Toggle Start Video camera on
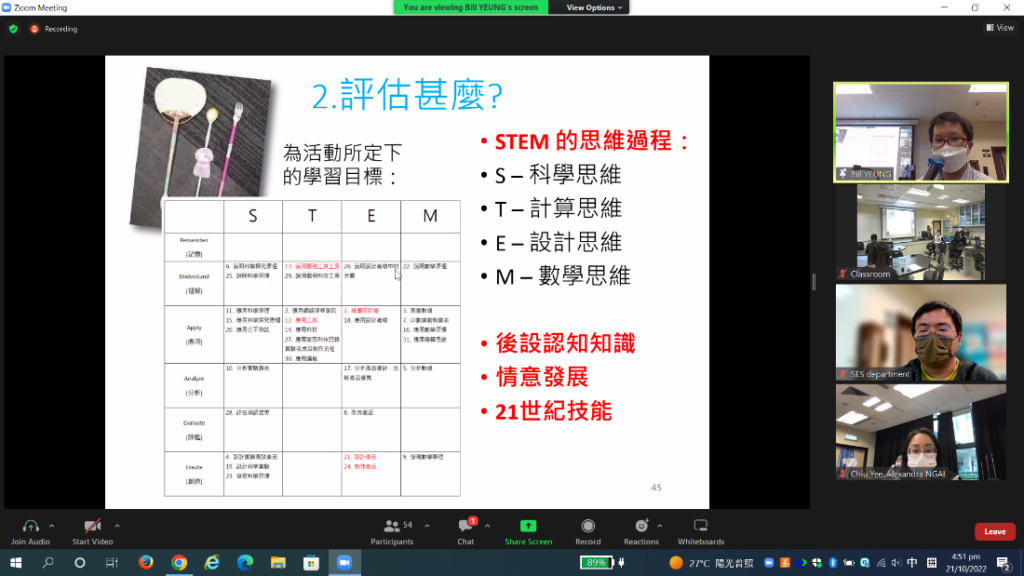Image resolution: width=1024 pixels, height=576 pixels. tap(92, 526)
